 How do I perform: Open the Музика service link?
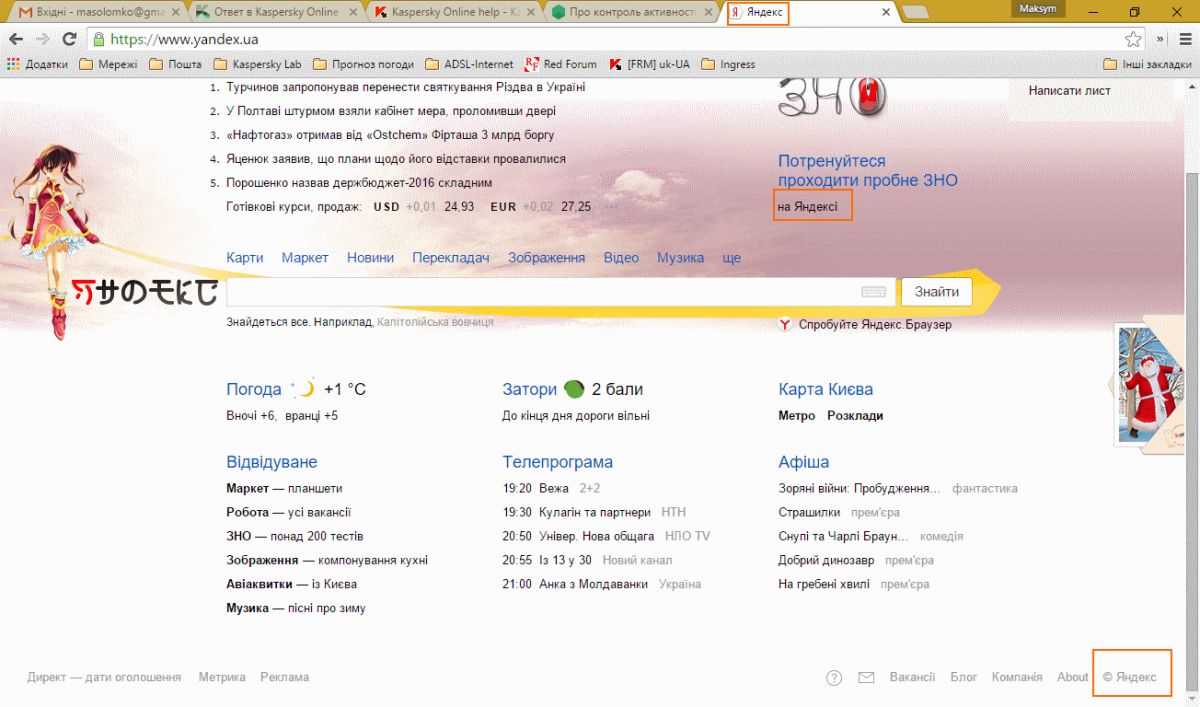(680, 258)
